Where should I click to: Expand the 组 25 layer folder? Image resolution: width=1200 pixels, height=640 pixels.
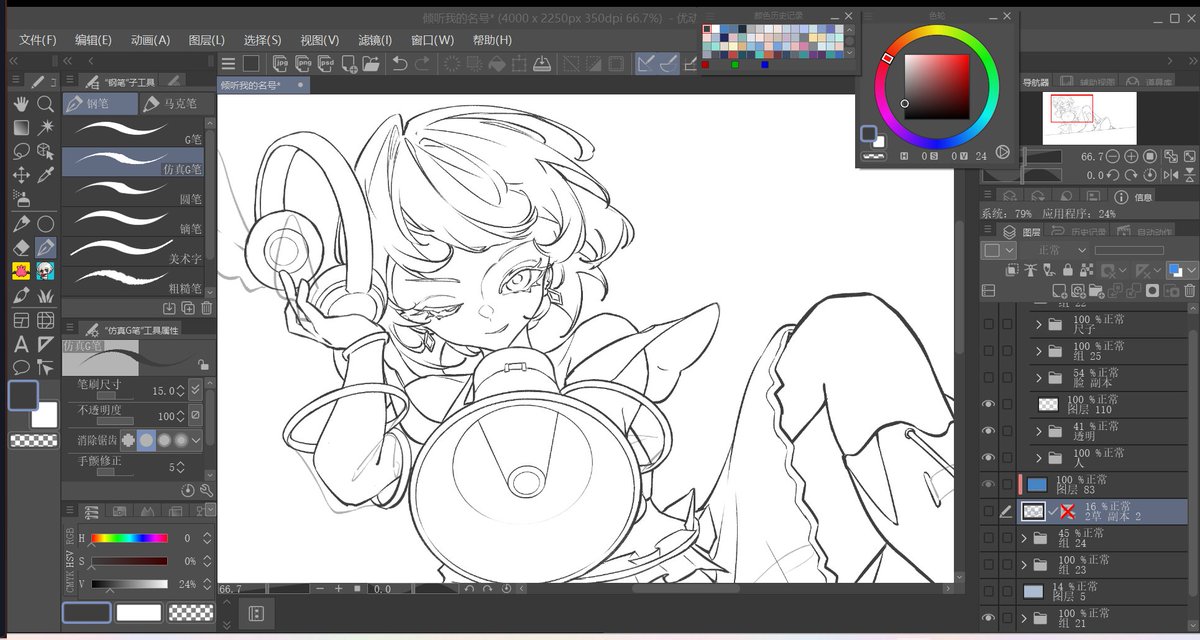click(1039, 351)
